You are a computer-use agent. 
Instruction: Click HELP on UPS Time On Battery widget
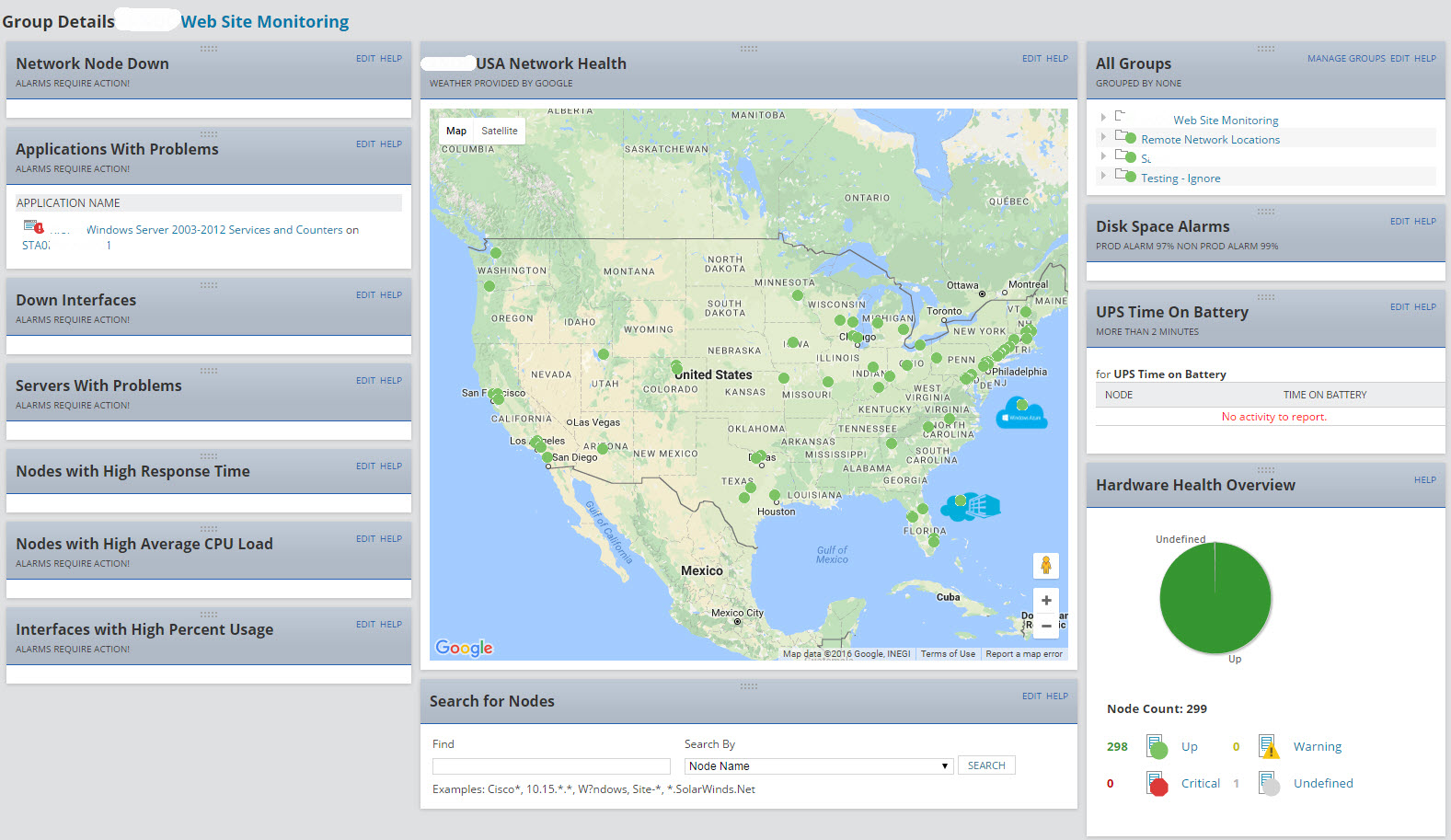coord(1425,306)
